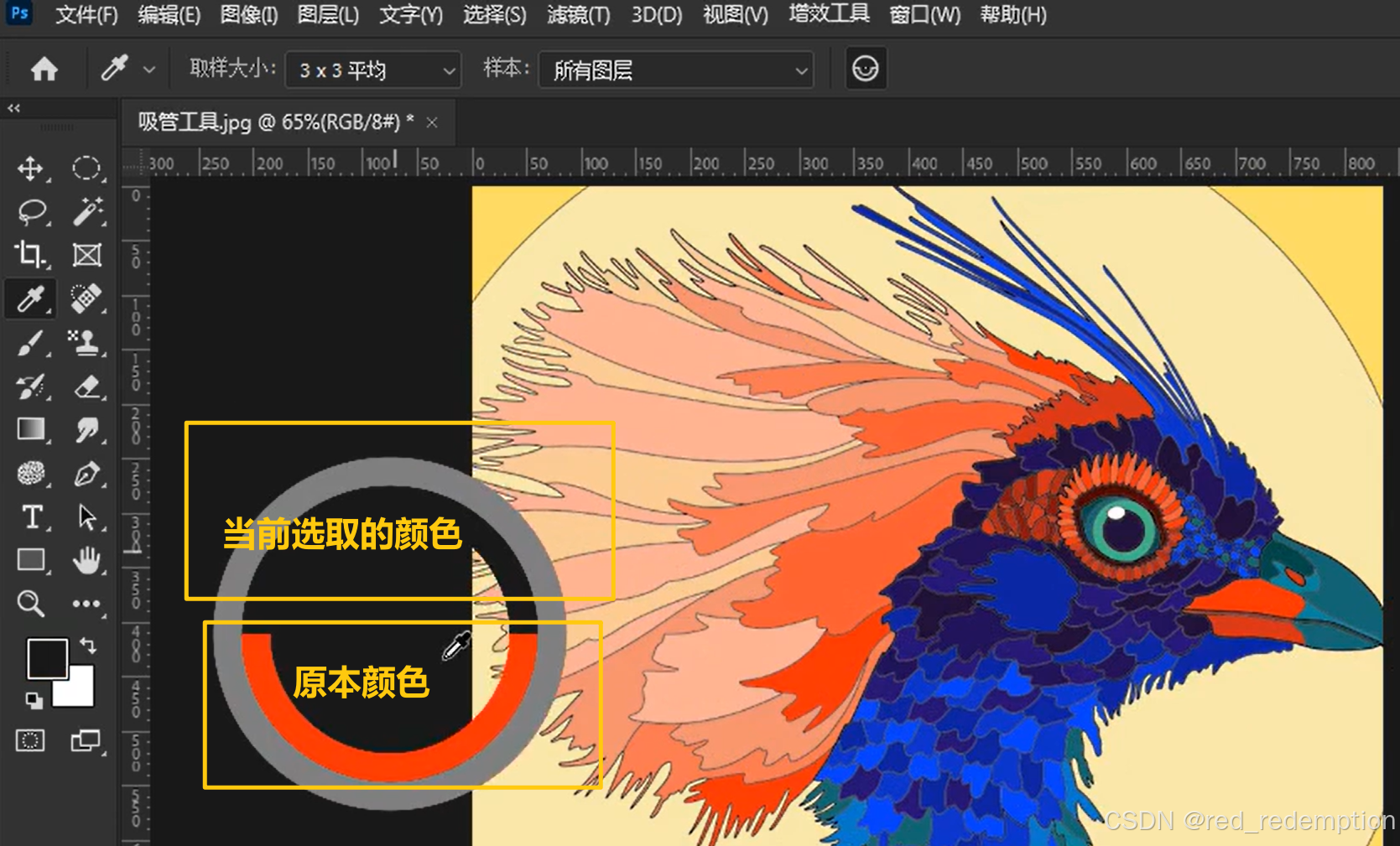This screenshot has height=846, width=1400.
Task: Select the Clone Stamp tool
Action: click(x=86, y=343)
